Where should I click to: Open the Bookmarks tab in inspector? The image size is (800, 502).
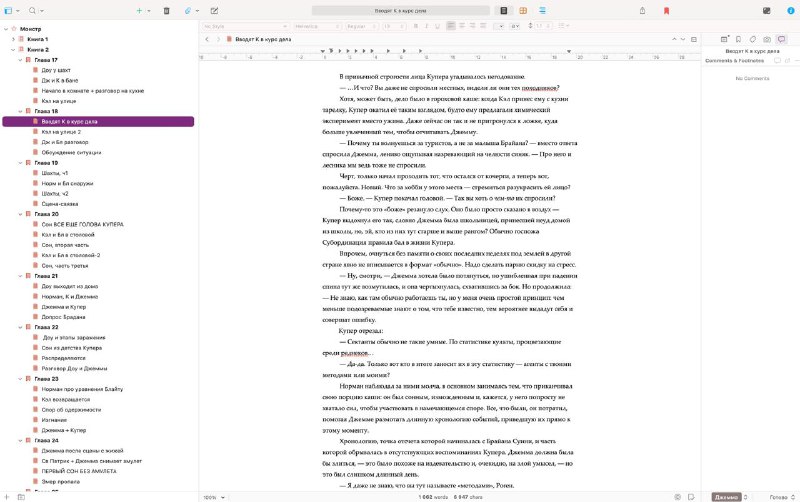pos(738,39)
